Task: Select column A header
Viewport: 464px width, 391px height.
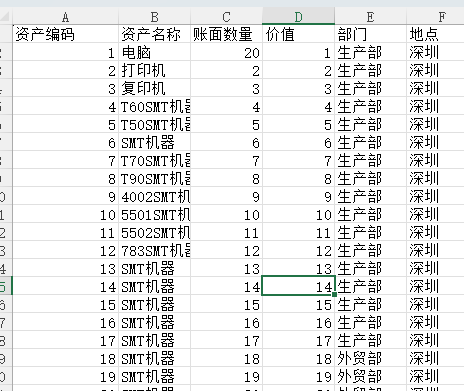Action: pos(65,16)
